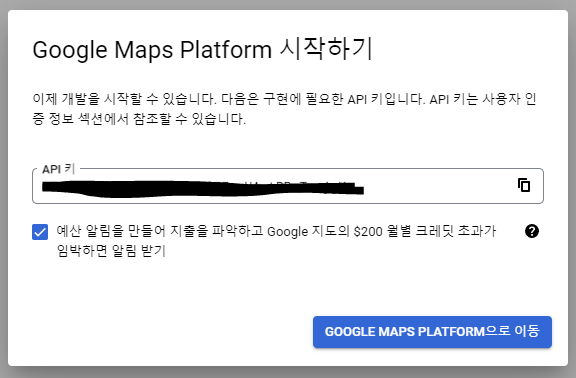Viewport: 576px width, 378px height.
Task: Click the GOOGLE MAPS PLATFORM으로 이동 button
Action: [432, 332]
